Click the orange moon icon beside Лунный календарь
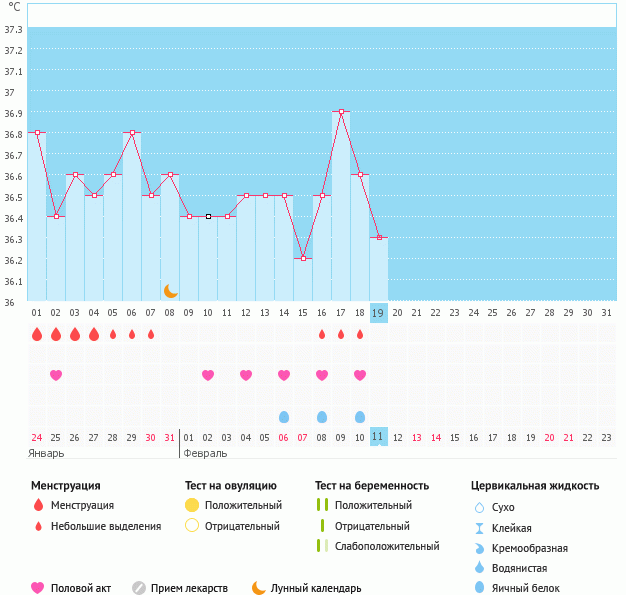The image size is (626, 595). click(x=259, y=588)
